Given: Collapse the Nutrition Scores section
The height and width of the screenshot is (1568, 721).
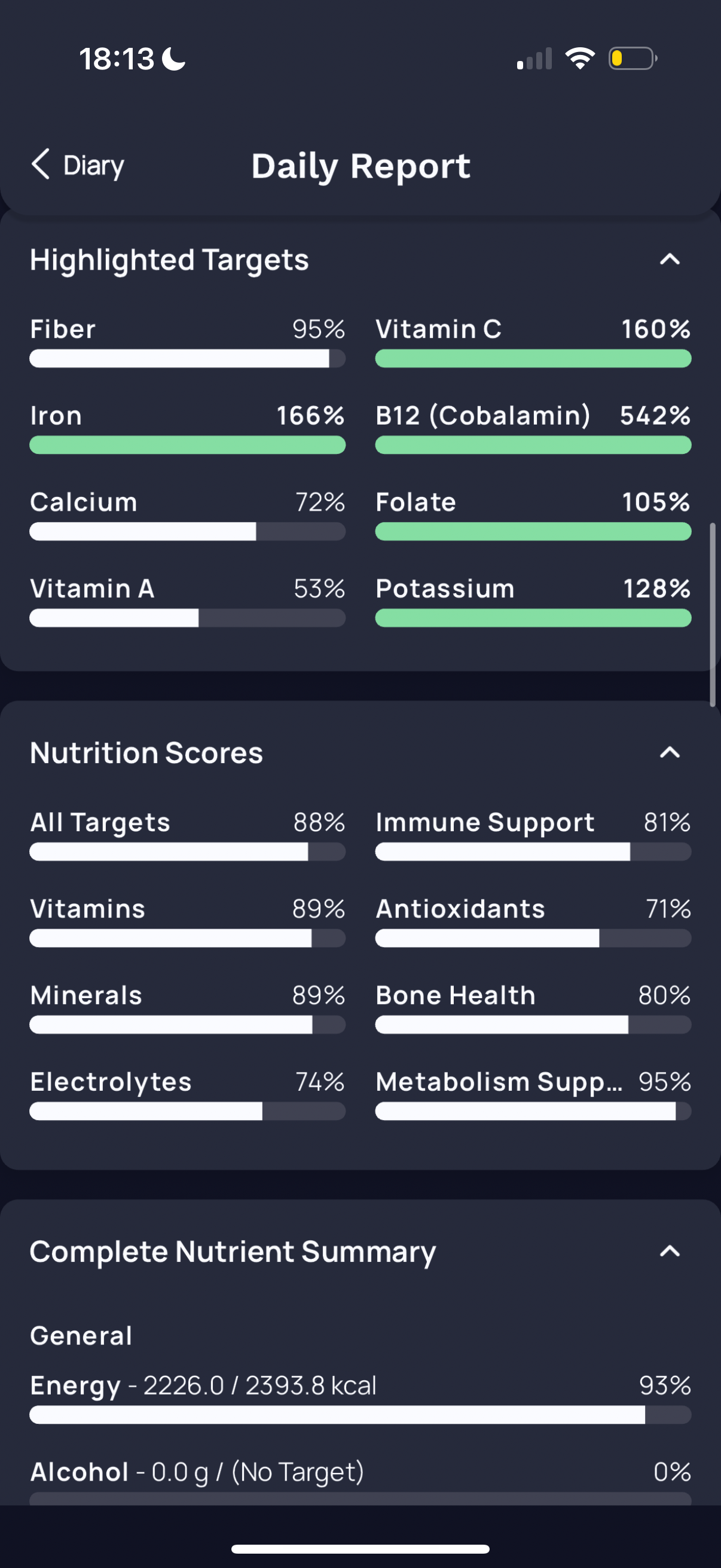Looking at the screenshot, I should point(669,753).
